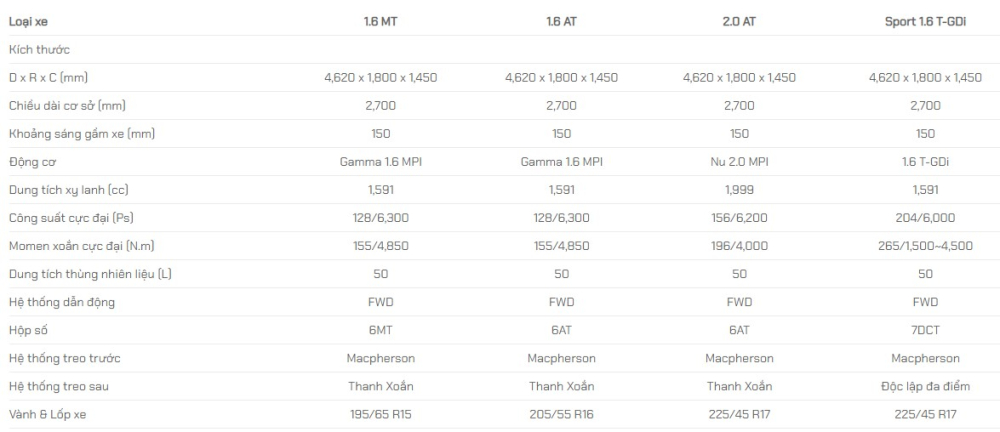
Task: Click the 195/65 R15 tire cell
Action: point(381,415)
